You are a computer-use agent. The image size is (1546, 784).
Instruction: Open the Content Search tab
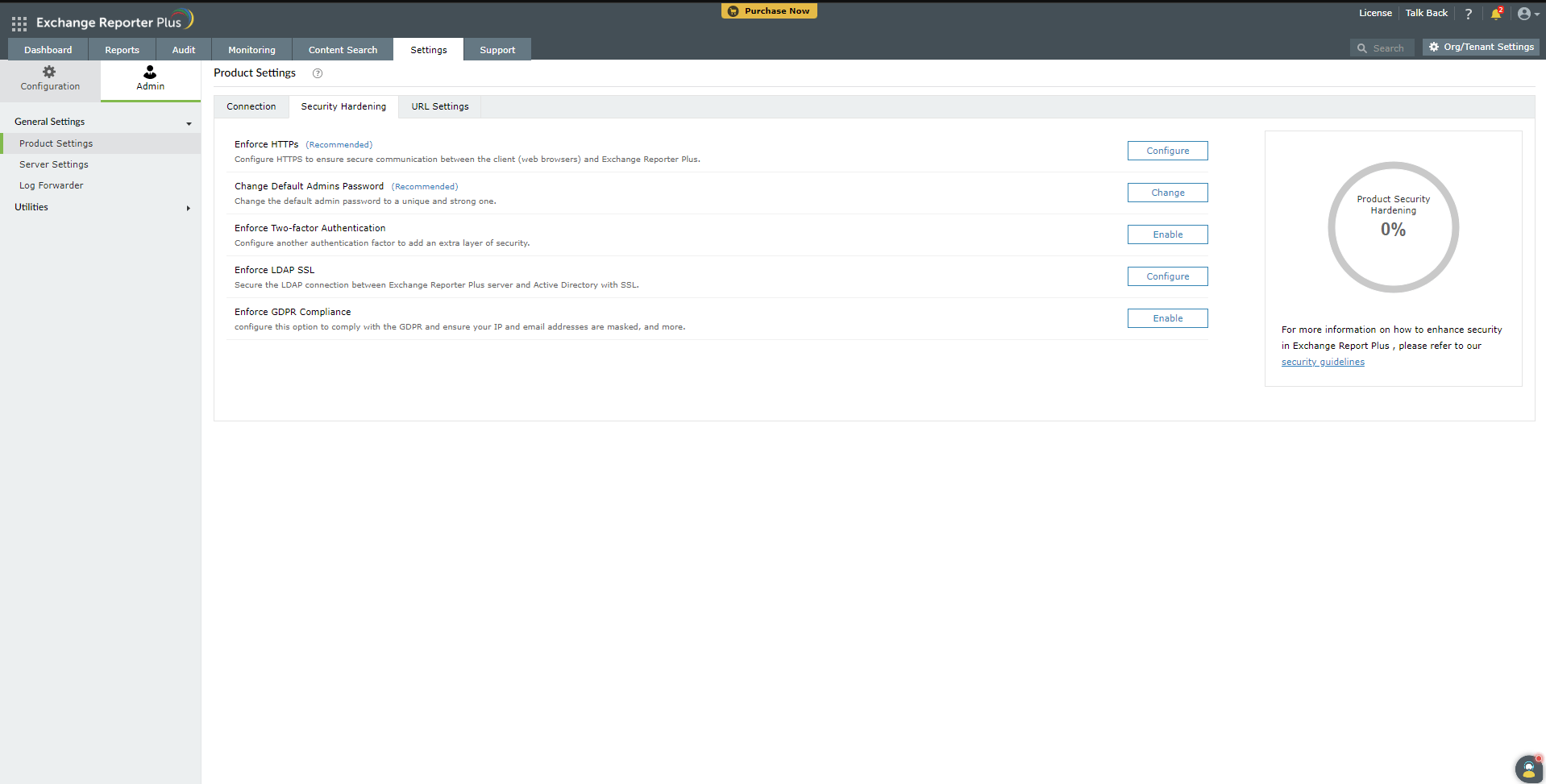coord(343,49)
